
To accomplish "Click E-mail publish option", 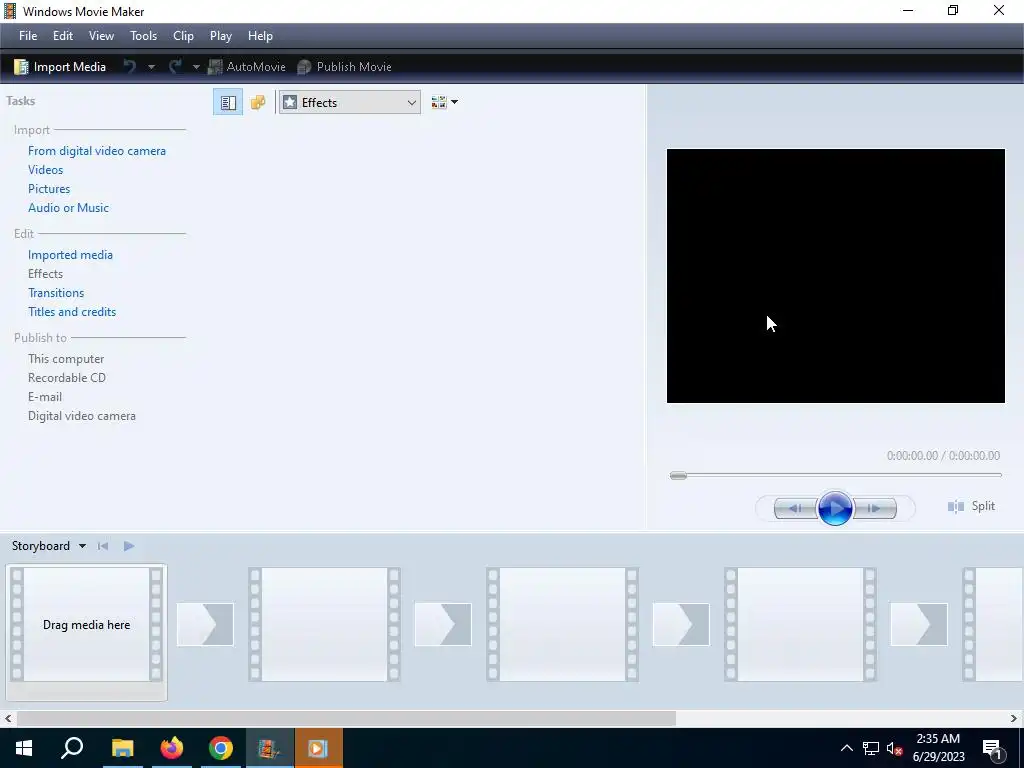I will (45, 396).
